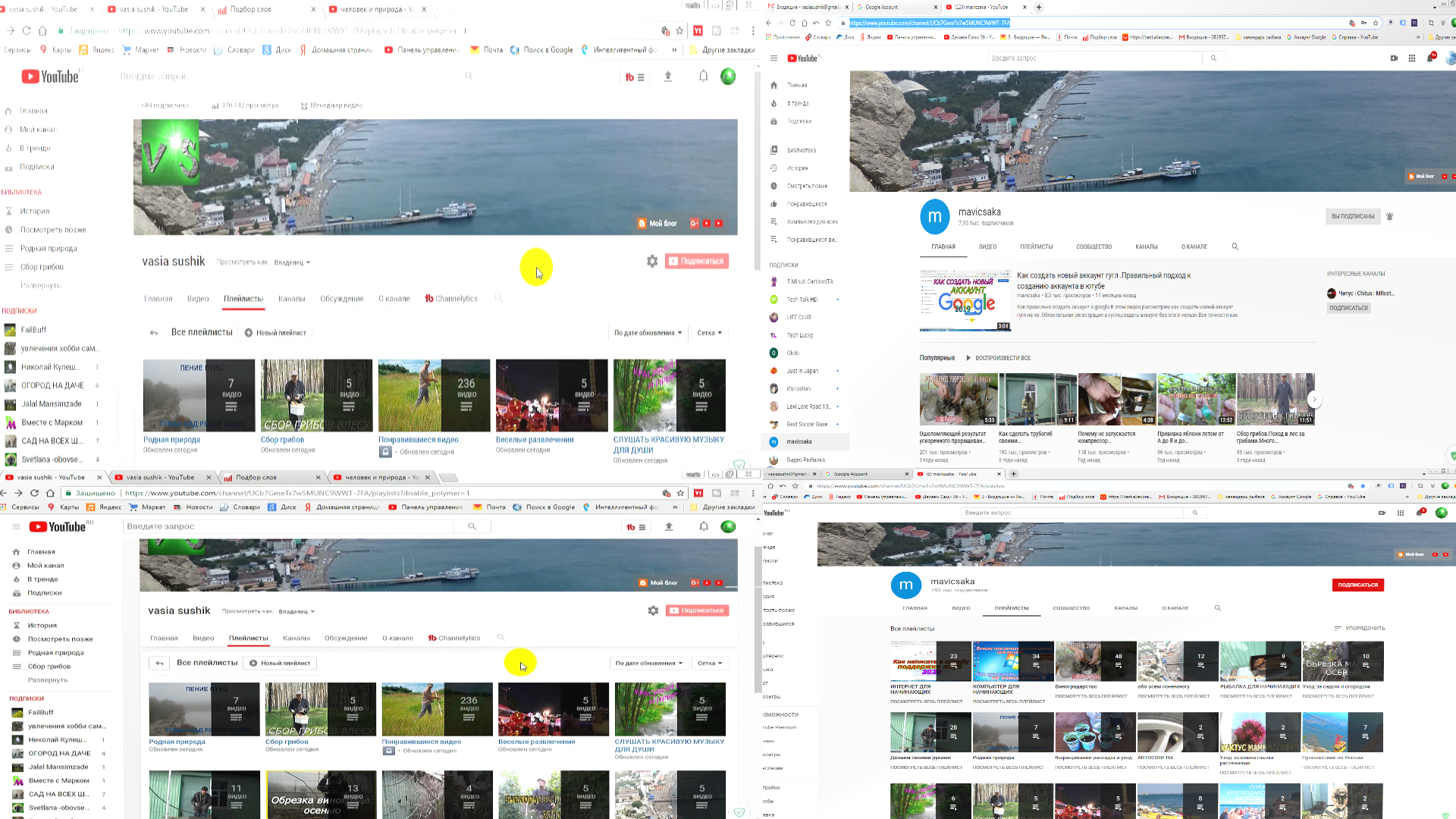1456x819 pixels.
Task: Click channel search magnifier after О КАНАЛЕ in top-right window
Action: (x=1235, y=246)
